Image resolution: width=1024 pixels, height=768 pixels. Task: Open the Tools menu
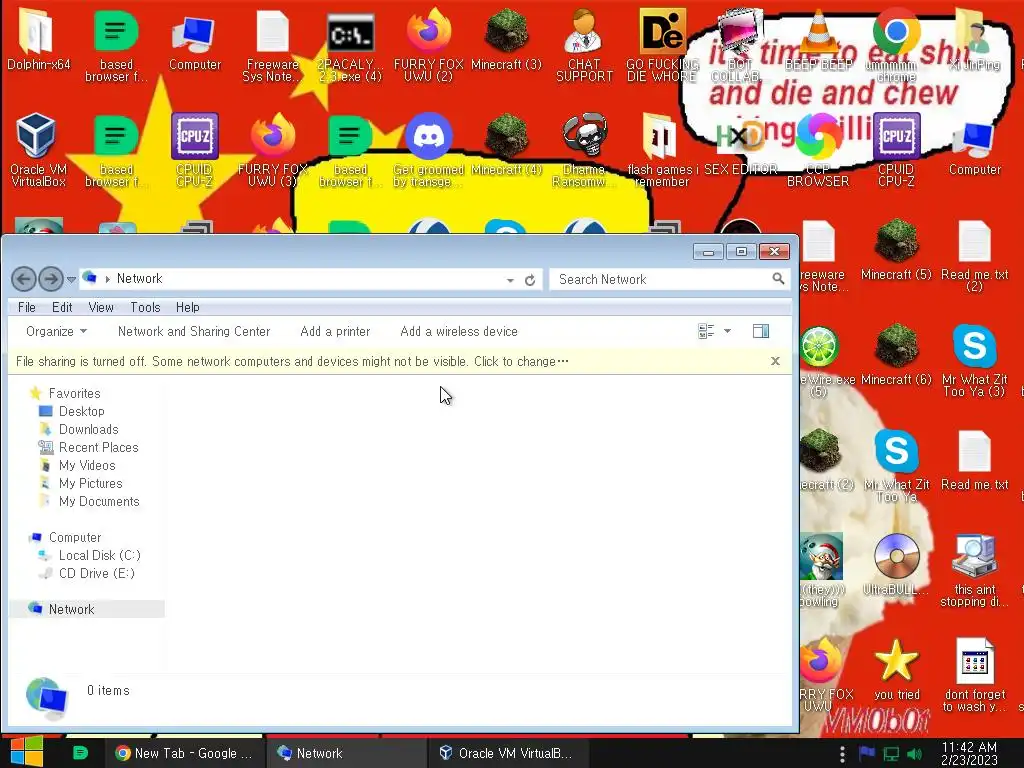click(145, 307)
